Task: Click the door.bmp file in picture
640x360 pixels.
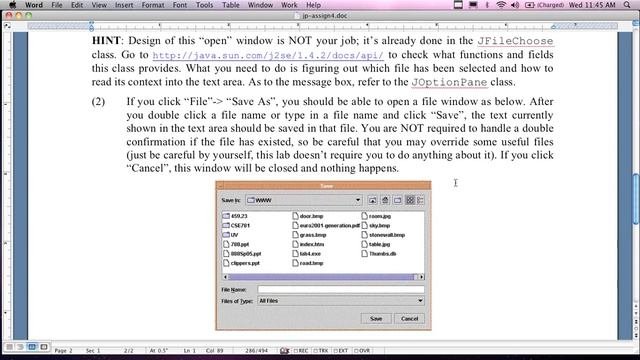Action: (x=308, y=216)
